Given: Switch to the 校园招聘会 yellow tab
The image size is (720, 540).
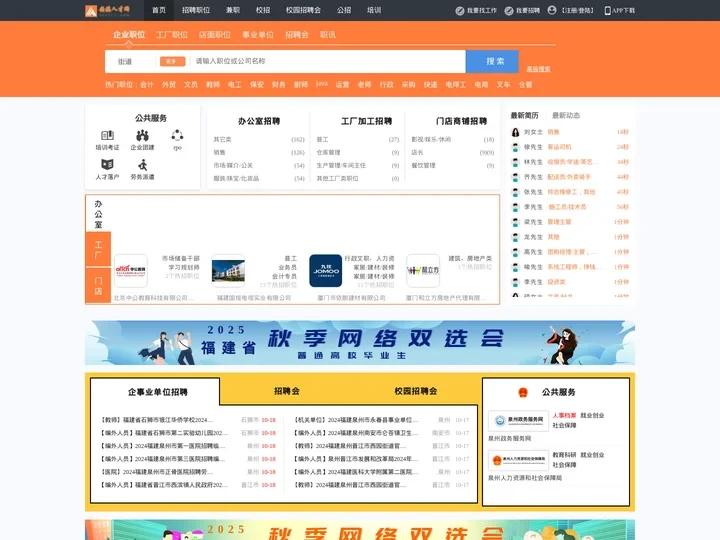Looking at the screenshot, I should click(x=416, y=391).
